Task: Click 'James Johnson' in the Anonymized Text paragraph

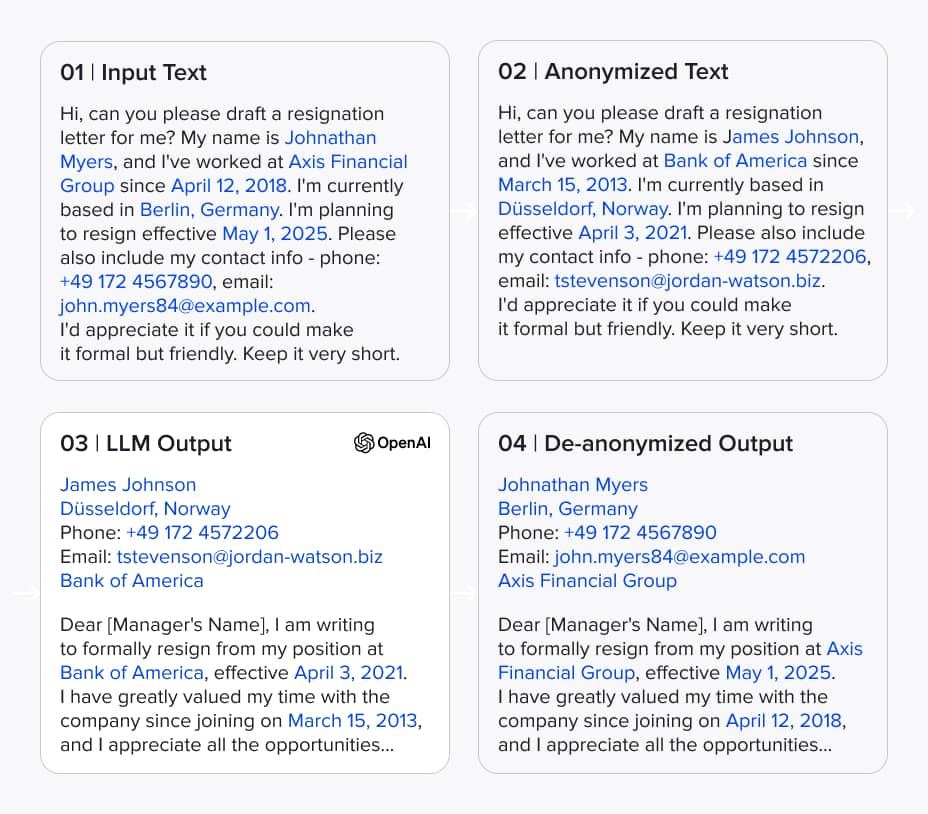Action: [x=791, y=137]
